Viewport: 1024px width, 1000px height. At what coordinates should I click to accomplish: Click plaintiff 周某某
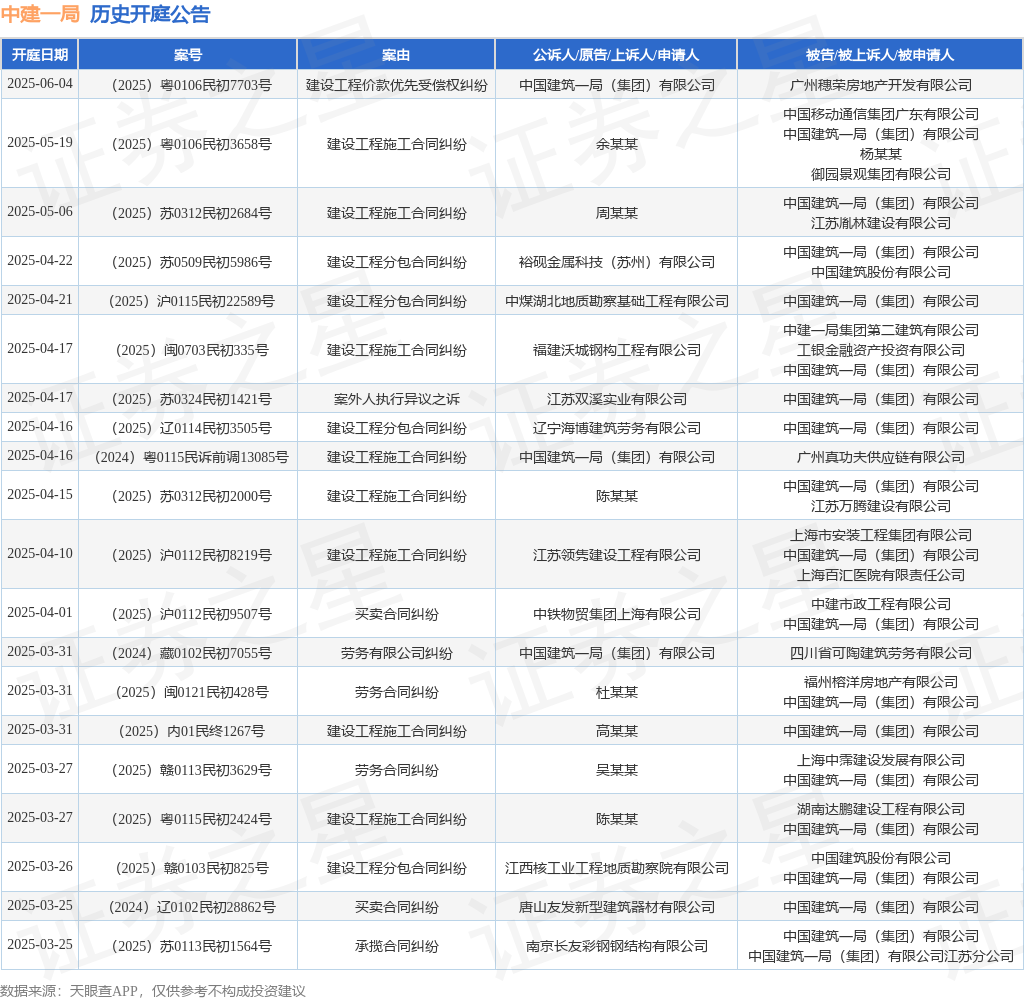coord(616,214)
